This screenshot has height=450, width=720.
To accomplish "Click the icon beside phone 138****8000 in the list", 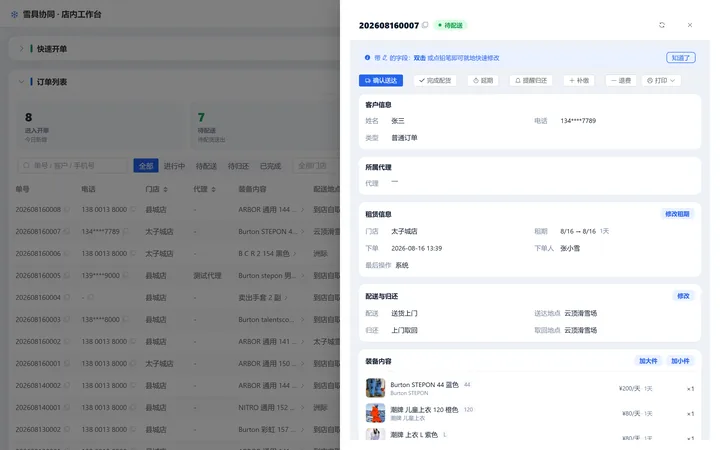I will click(x=126, y=320).
